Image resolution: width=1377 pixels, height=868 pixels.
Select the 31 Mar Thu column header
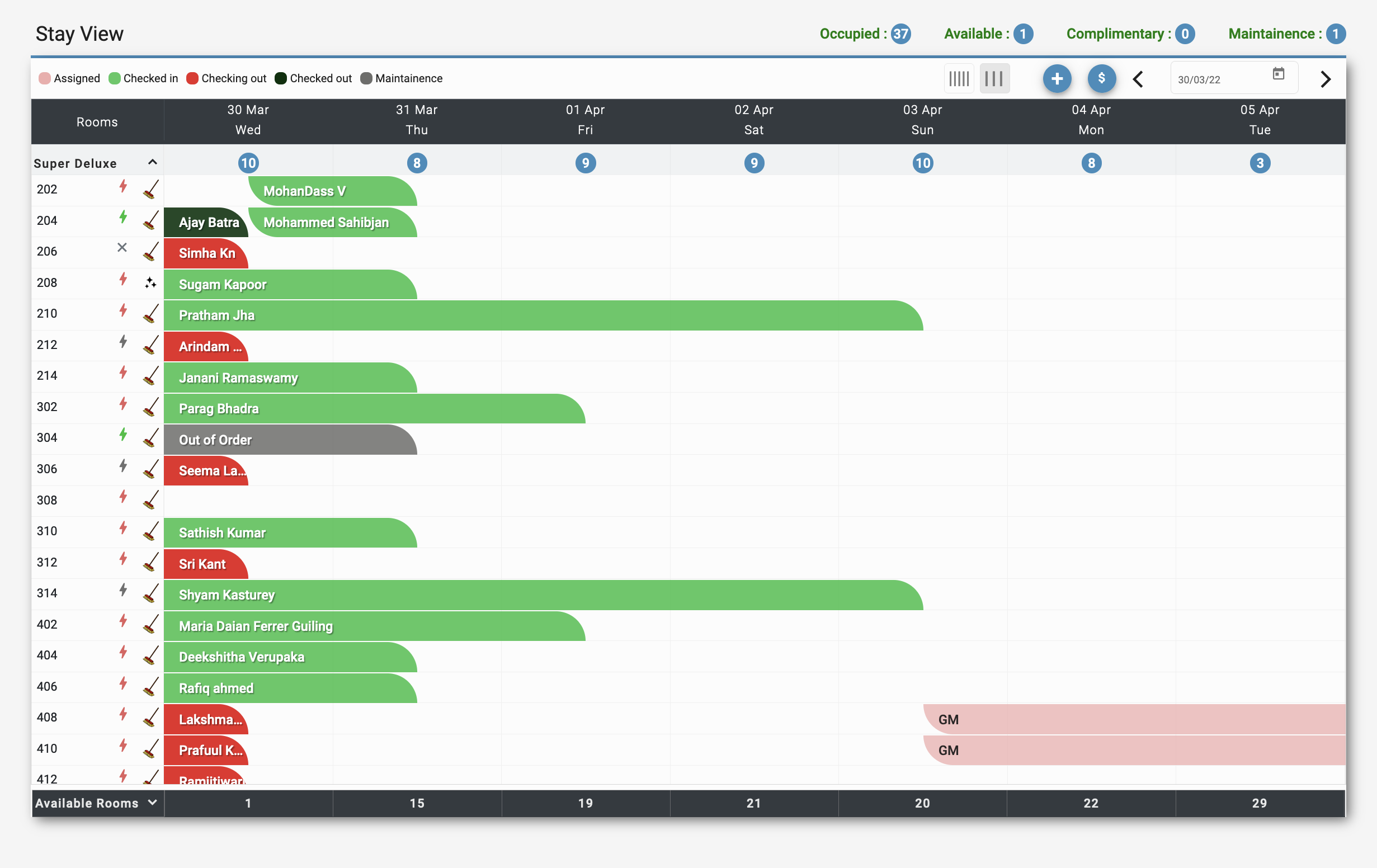click(x=416, y=120)
